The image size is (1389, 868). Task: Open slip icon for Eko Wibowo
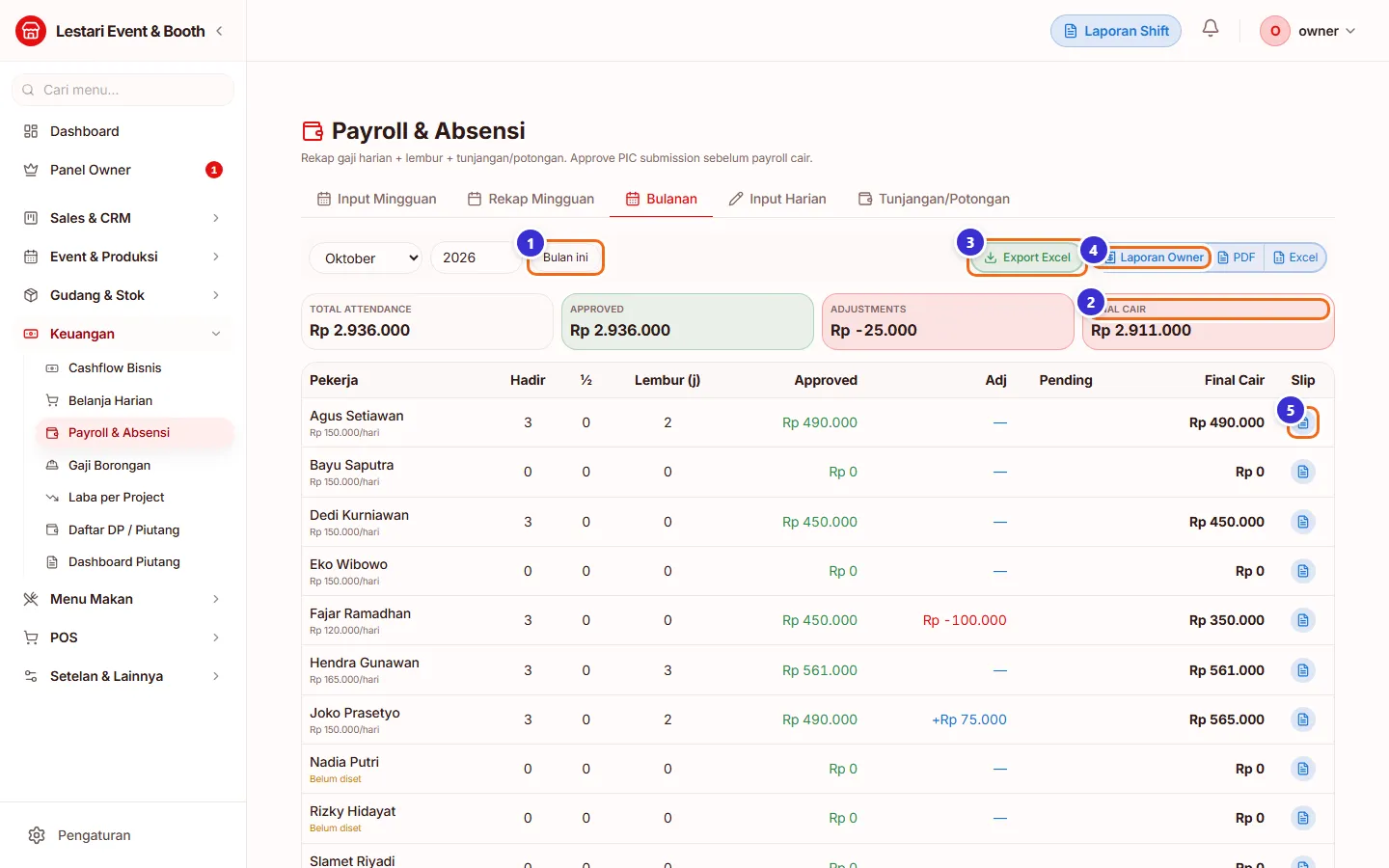1303,571
